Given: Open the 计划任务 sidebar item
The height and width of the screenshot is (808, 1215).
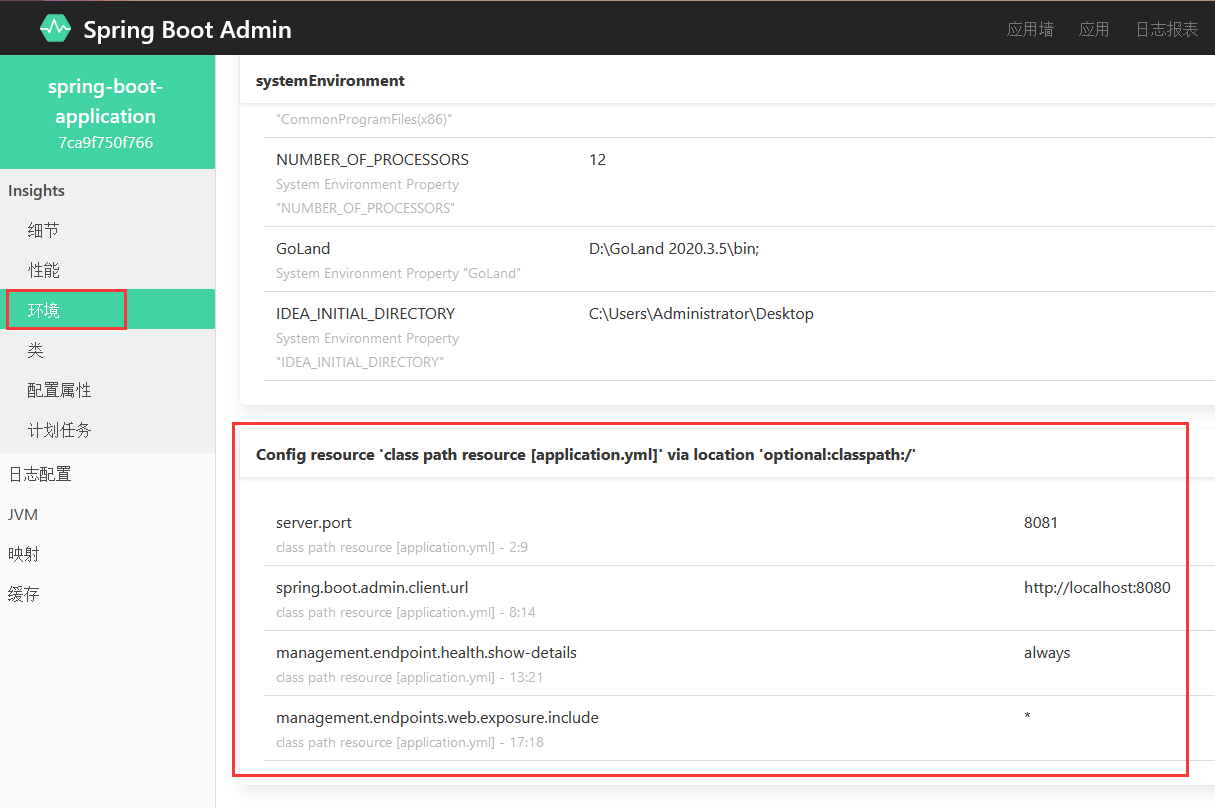Looking at the screenshot, I should click(x=107, y=430).
